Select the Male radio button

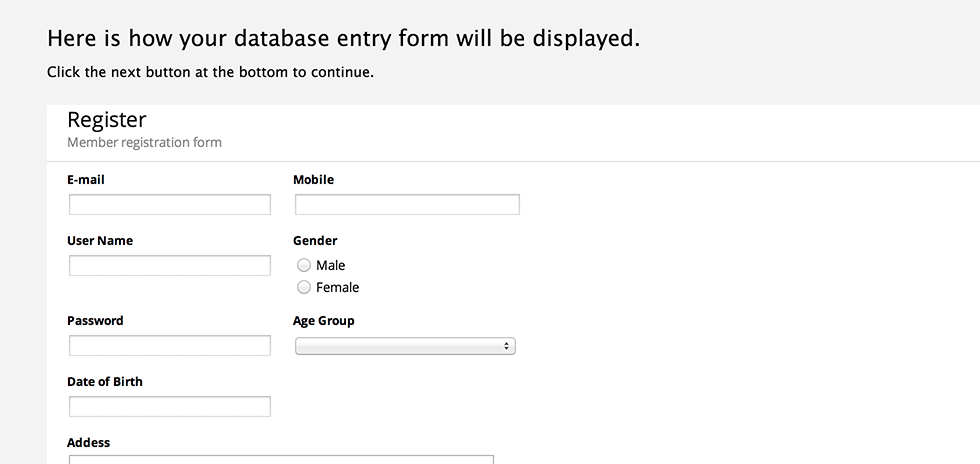pos(304,266)
